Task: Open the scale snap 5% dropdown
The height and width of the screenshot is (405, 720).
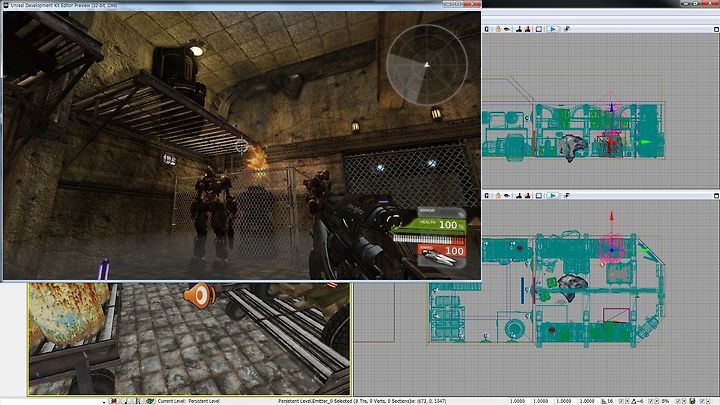Action: 683,401
